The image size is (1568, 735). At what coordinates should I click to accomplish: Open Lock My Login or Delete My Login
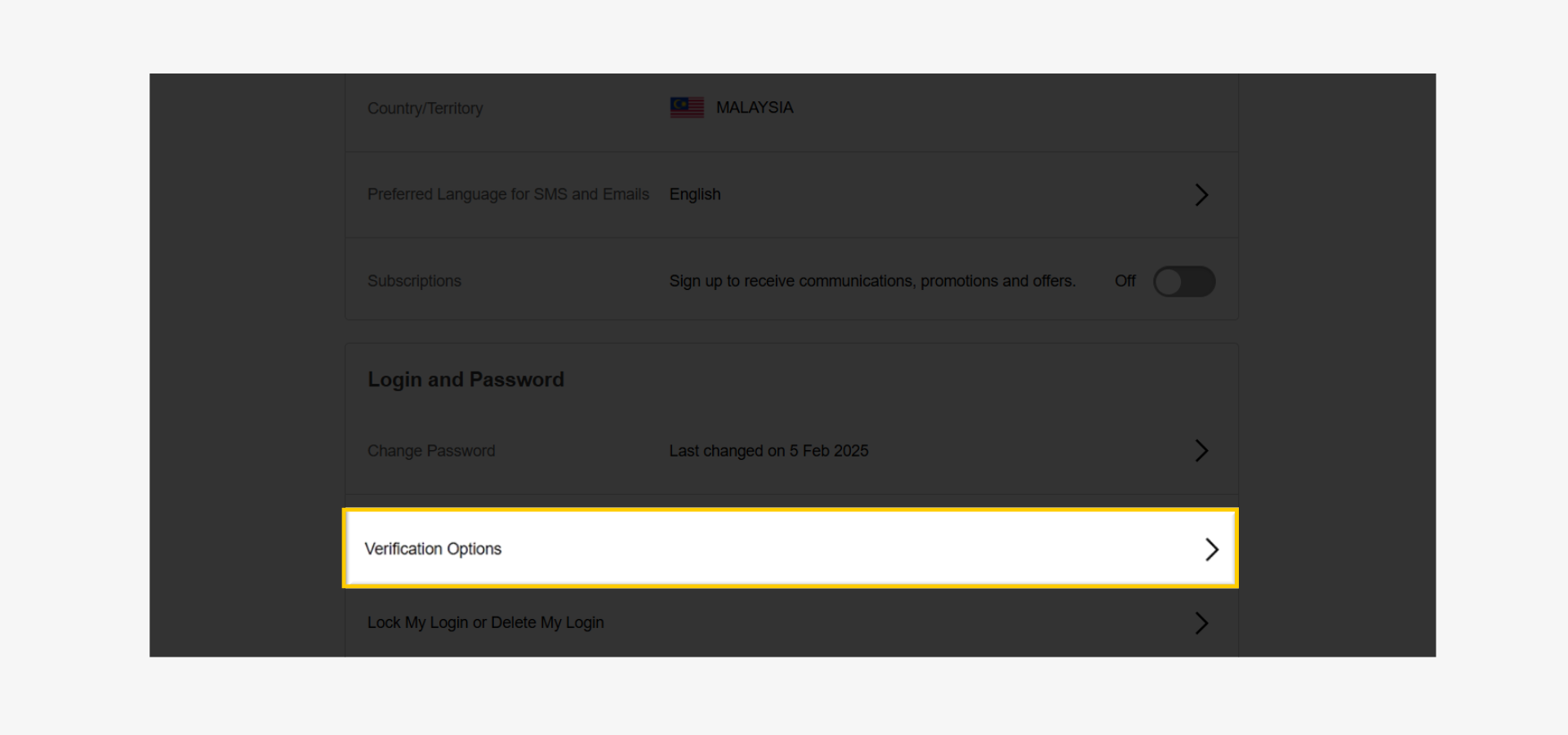click(486, 622)
